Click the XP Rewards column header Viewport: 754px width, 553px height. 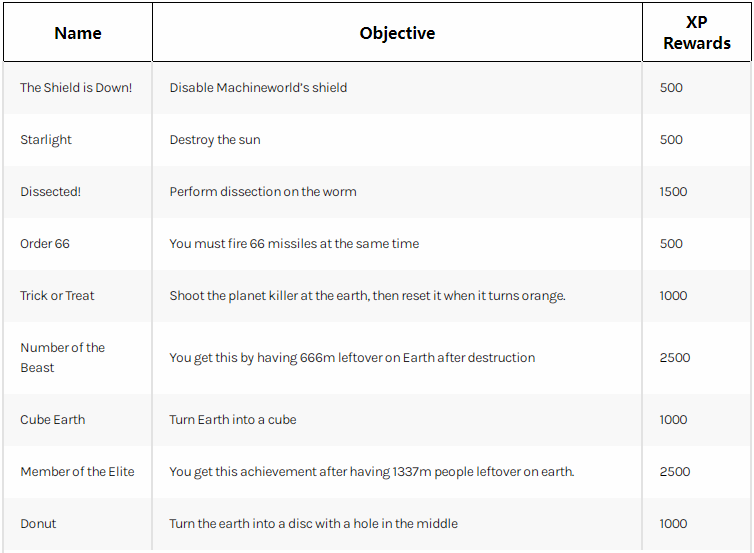[697, 33]
